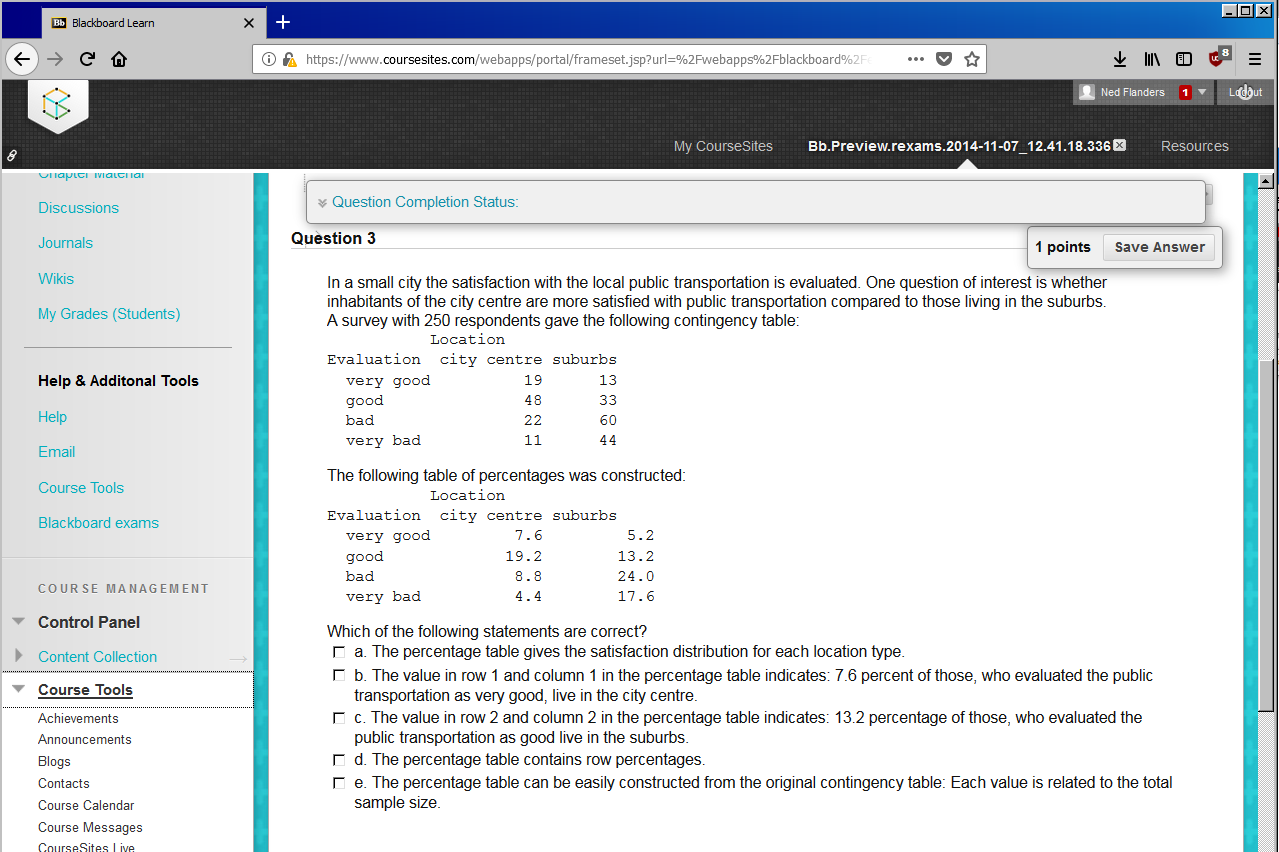Open the Help link
The width and height of the screenshot is (1279, 852).
(52, 417)
